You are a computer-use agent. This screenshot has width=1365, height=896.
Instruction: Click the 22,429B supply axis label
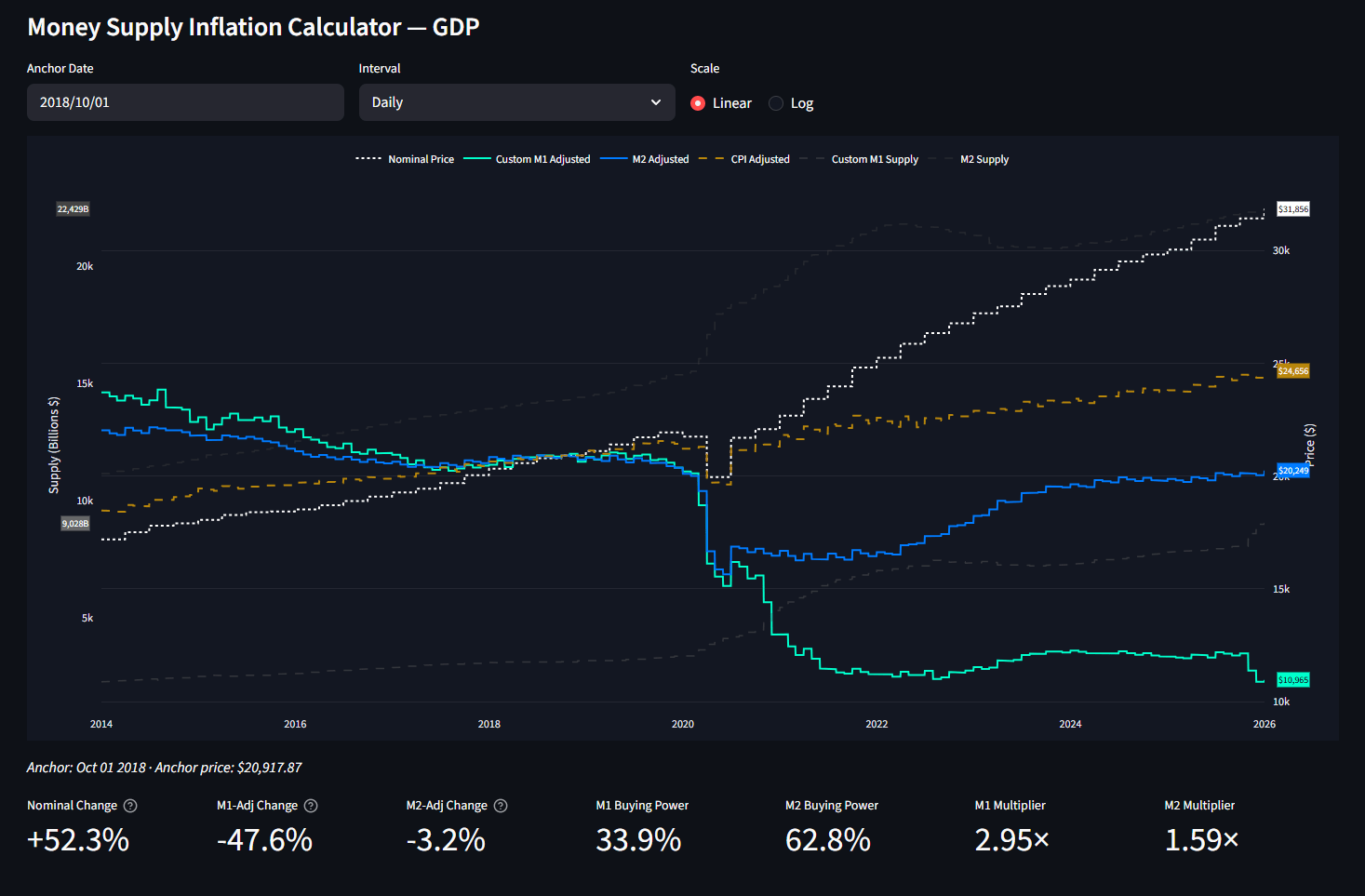point(74,209)
